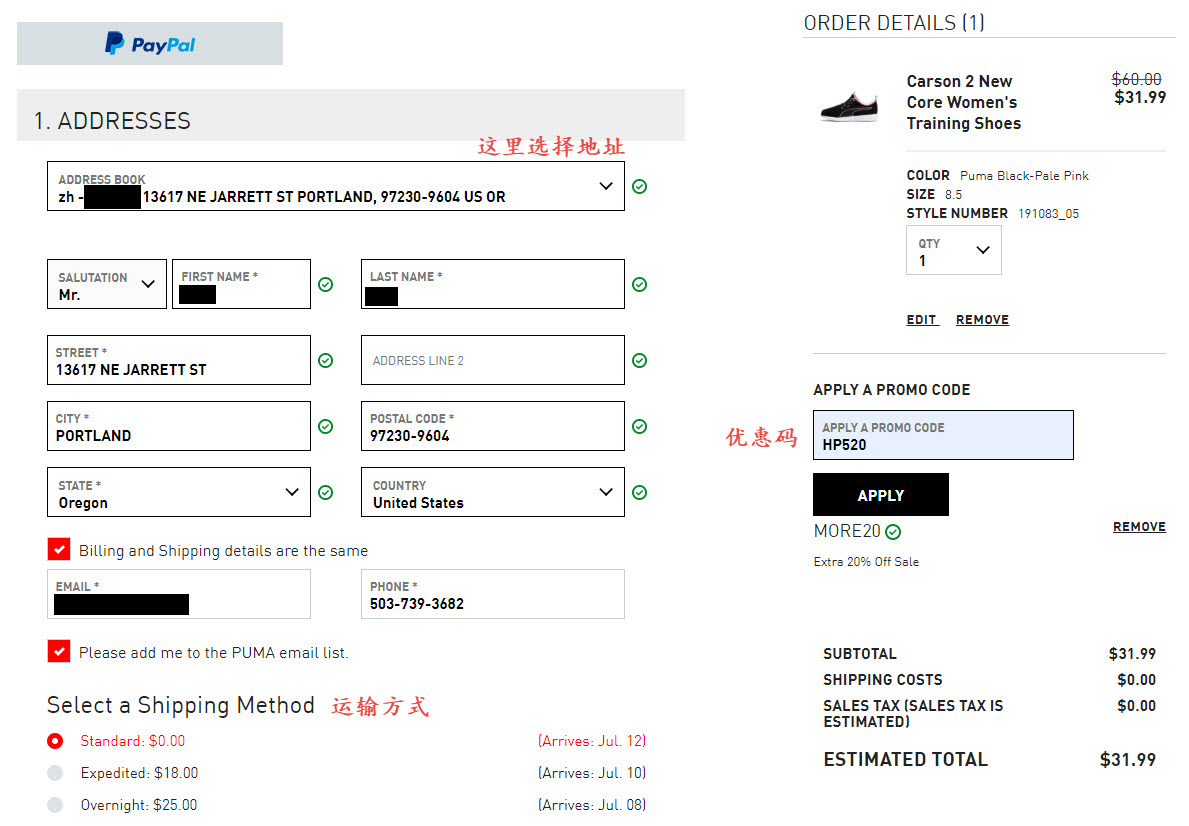Click the Email input field
Image resolution: width=1189 pixels, height=826 pixels.
pyautogui.click(x=179, y=595)
